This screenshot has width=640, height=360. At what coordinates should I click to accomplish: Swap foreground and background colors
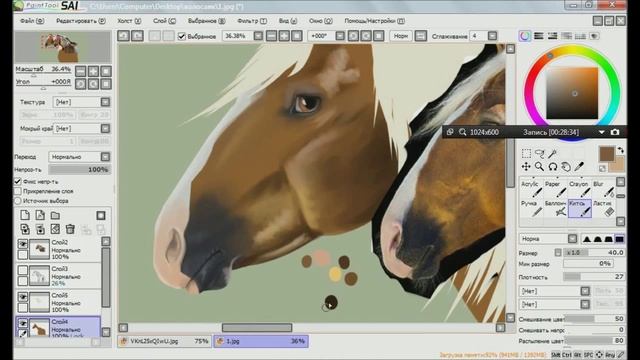(x=620, y=150)
